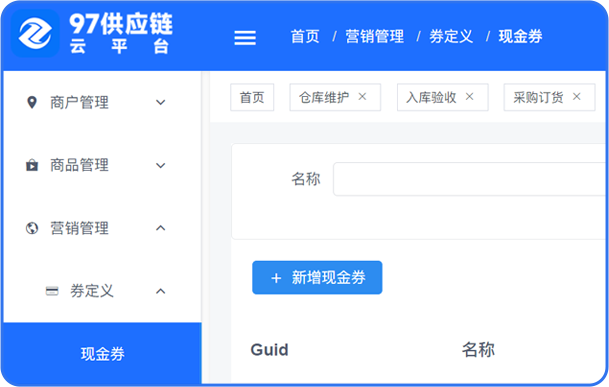Switch to the 采购订货 tab

550,97
